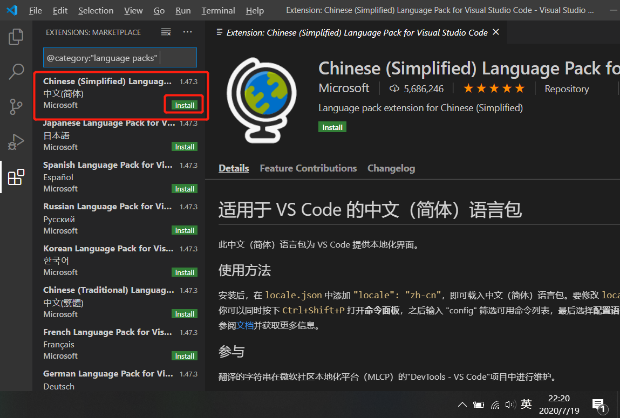This screenshot has width=620, height=419.
Task: Clear extensions search results icon
Action: (166, 32)
